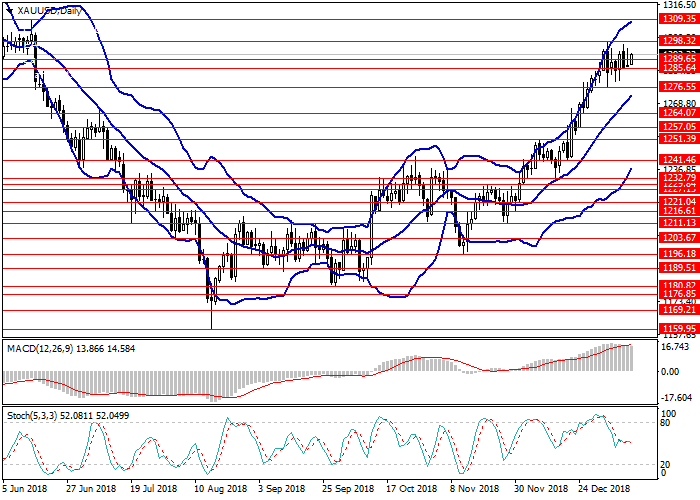Screen dimensions: 700x500
Task: Select the 17 Oct 2018 date marker
Action: (412, 490)
